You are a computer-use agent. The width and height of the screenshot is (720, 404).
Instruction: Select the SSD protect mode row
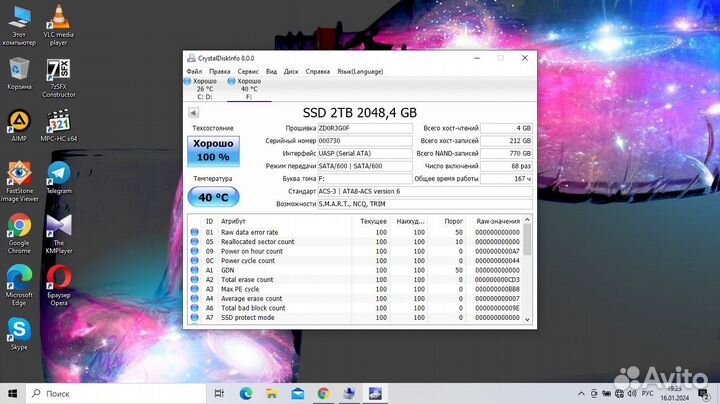pyautogui.click(x=356, y=318)
